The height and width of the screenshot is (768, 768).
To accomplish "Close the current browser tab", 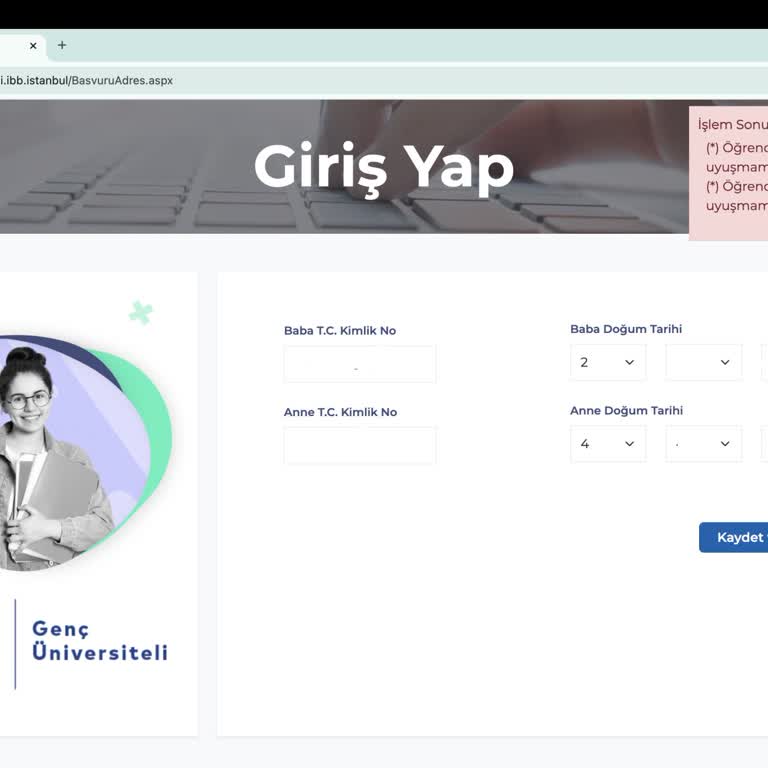I will point(33,45).
